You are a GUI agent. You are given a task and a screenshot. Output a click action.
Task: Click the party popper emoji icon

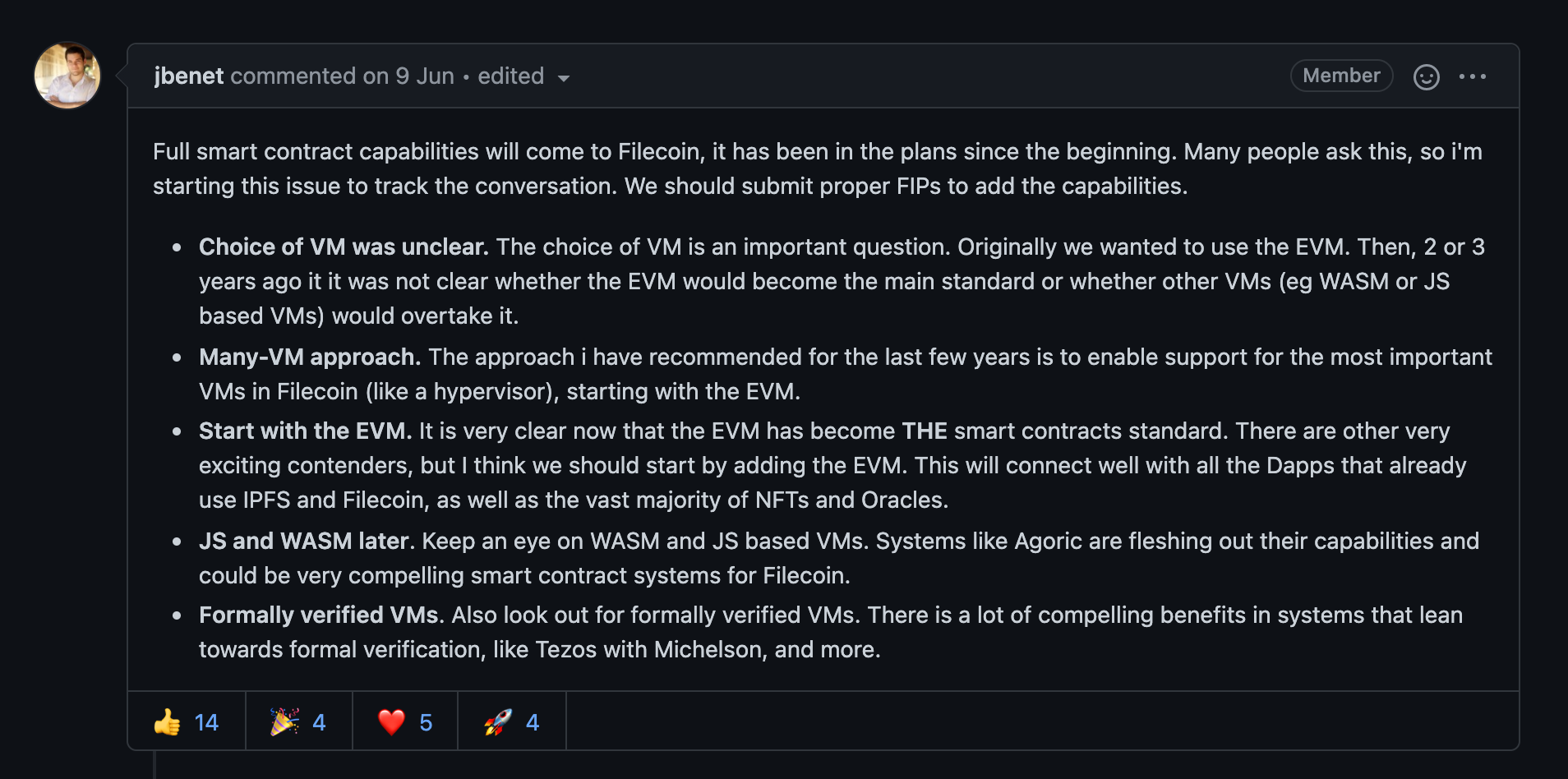[x=284, y=722]
